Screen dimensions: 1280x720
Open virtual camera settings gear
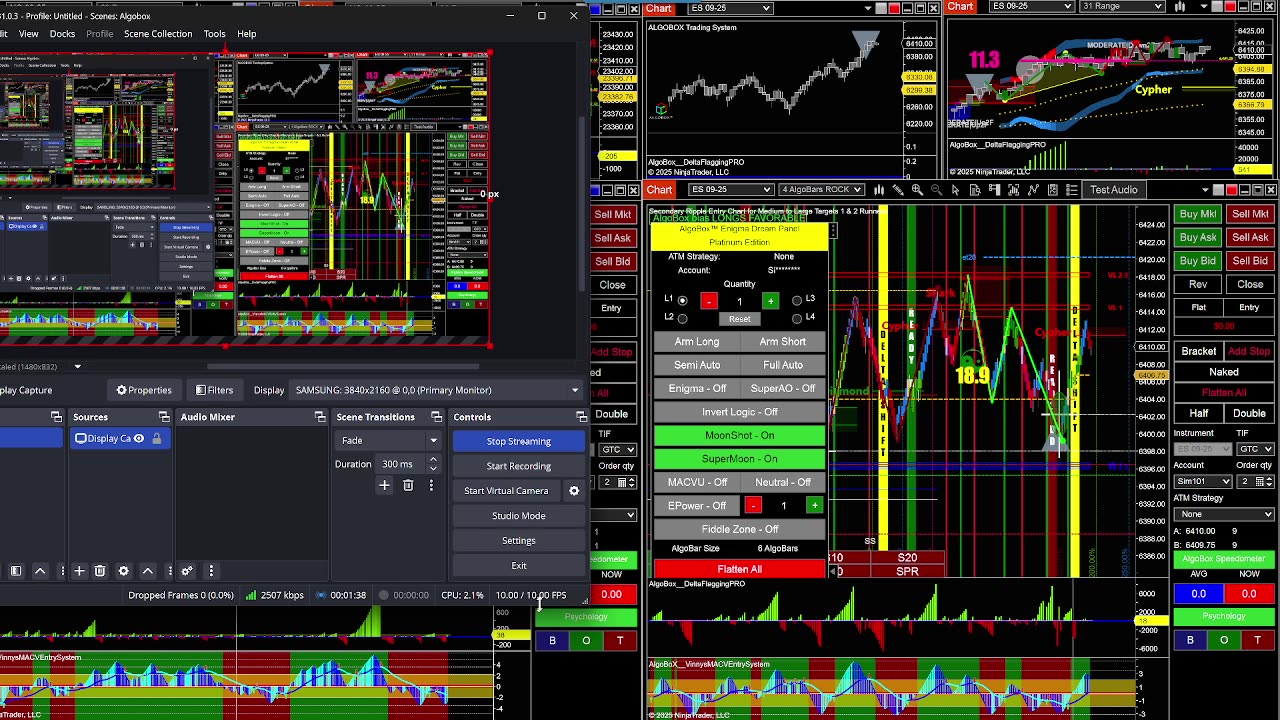[574, 491]
